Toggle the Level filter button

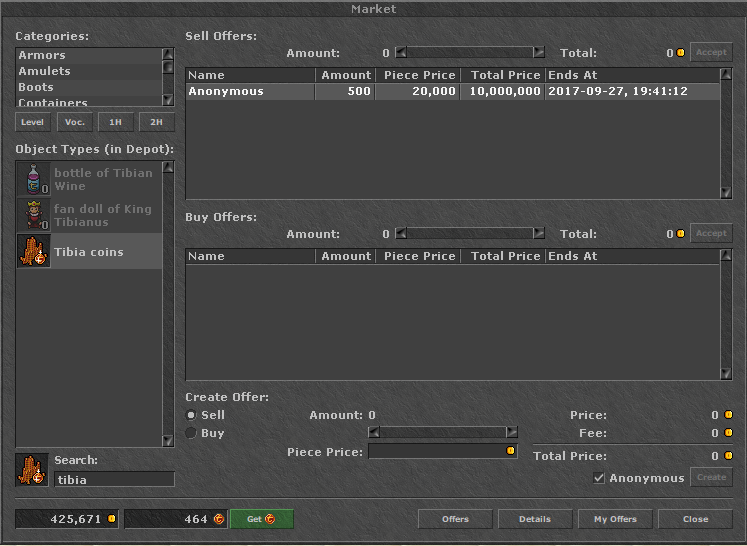[x=32, y=122]
